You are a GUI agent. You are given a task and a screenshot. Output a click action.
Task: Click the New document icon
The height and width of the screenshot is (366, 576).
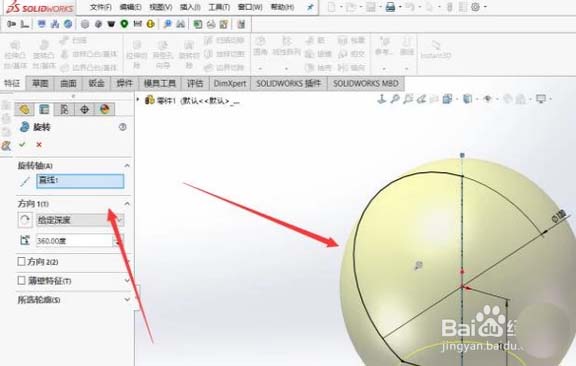pyautogui.click(x=331, y=7)
